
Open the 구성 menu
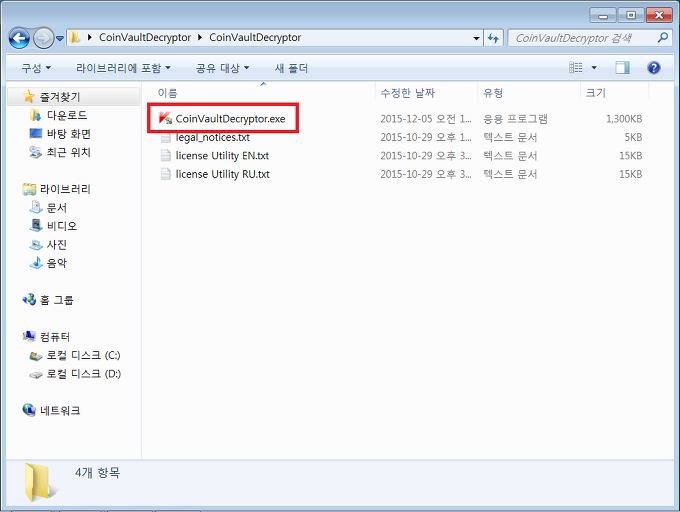click(x=36, y=68)
